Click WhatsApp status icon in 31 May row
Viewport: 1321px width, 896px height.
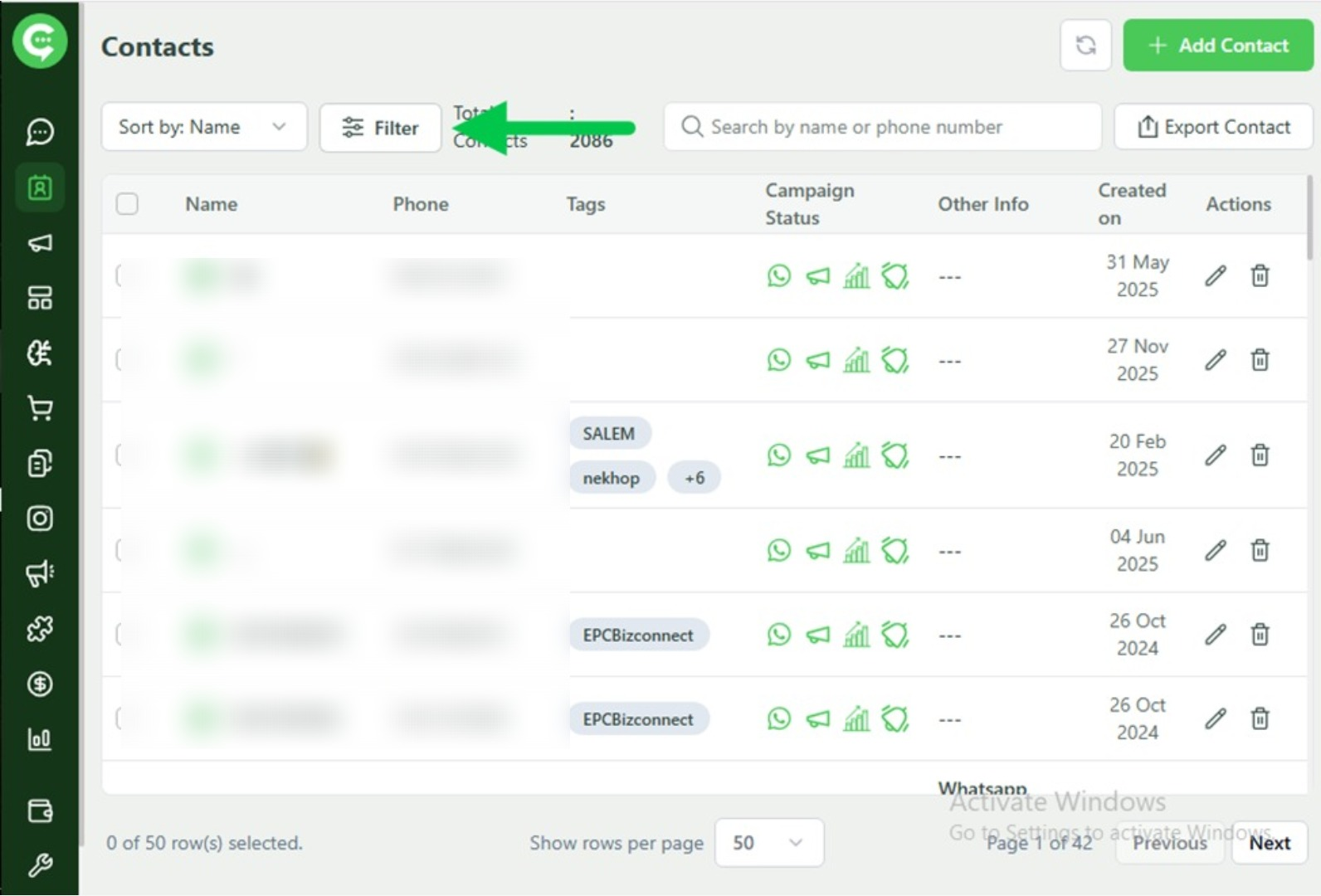click(x=778, y=275)
